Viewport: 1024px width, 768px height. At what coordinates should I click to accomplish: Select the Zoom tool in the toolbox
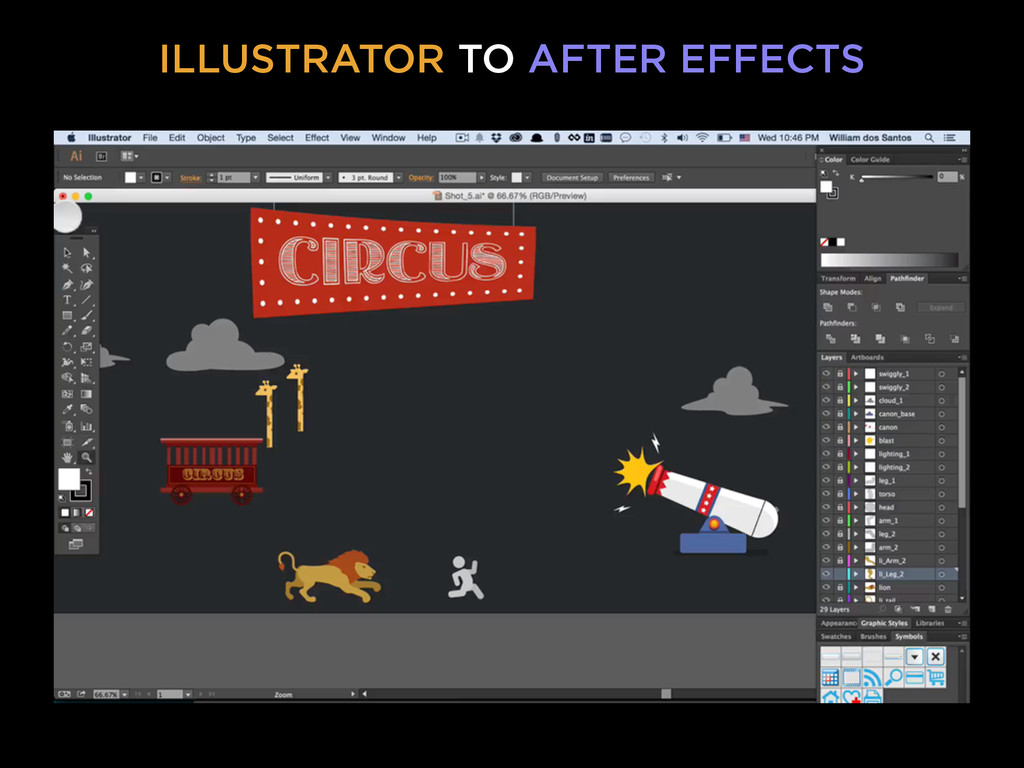click(x=86, y=457)
